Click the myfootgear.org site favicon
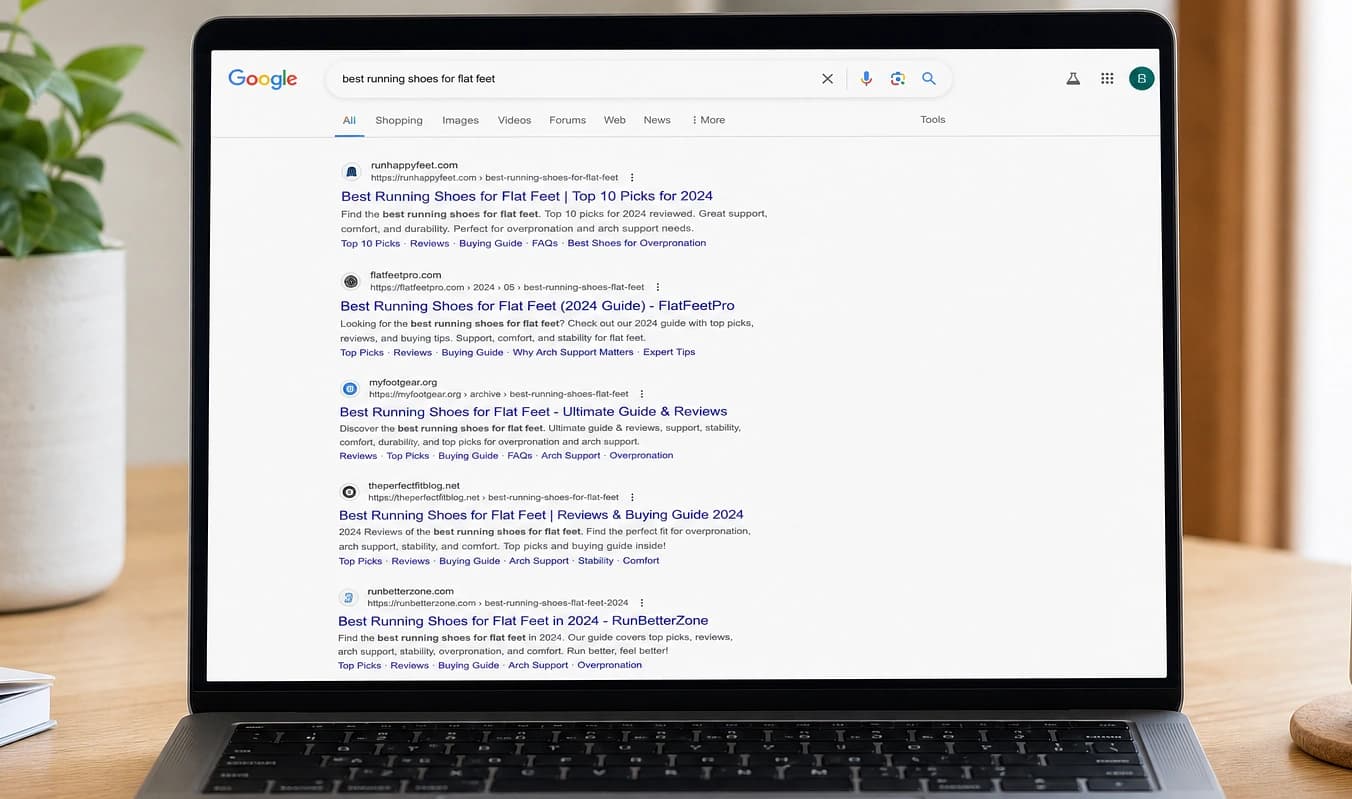The image size is (1352, 799). 349,388
